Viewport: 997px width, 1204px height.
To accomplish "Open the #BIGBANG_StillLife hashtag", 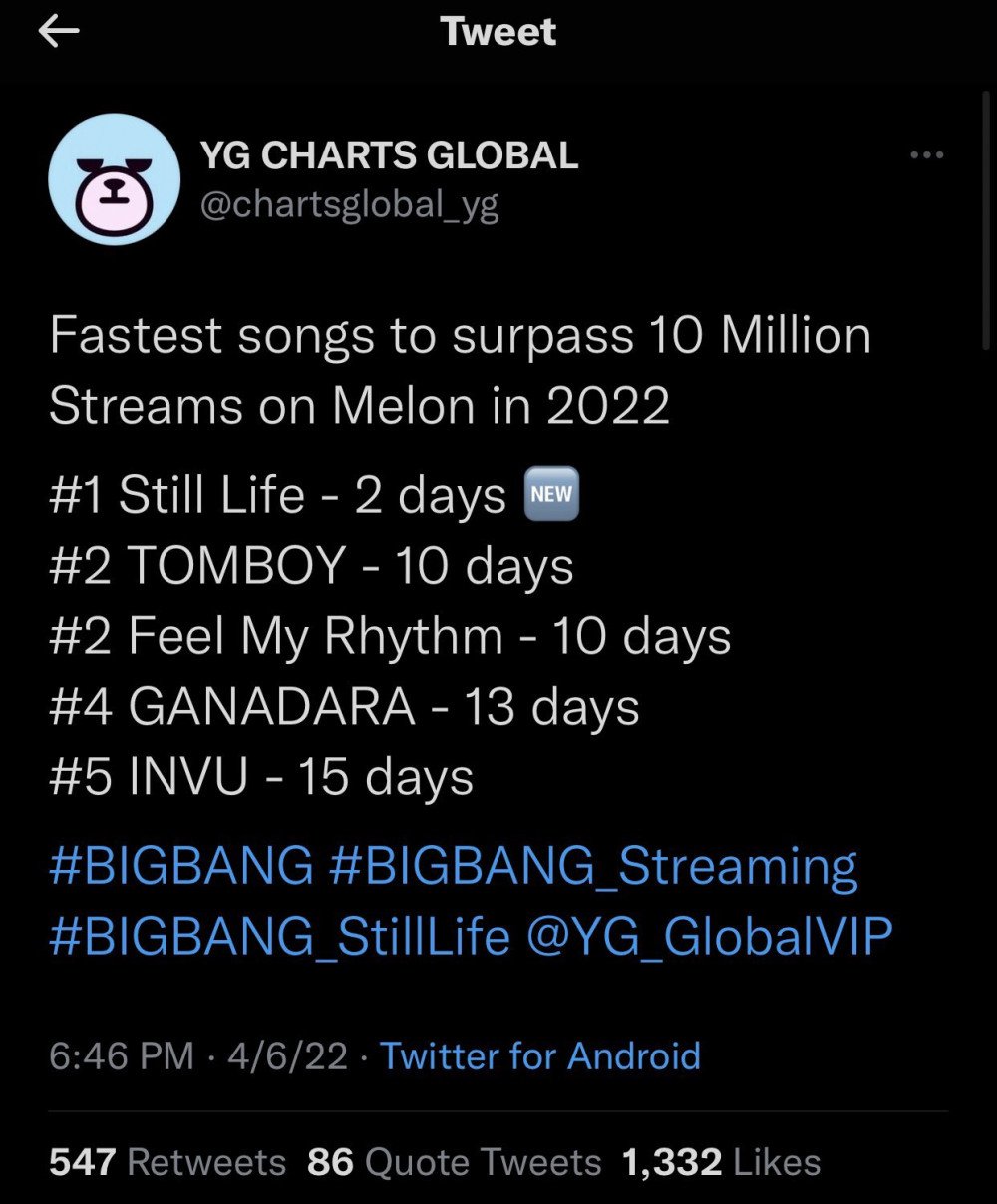I will 279,937.
